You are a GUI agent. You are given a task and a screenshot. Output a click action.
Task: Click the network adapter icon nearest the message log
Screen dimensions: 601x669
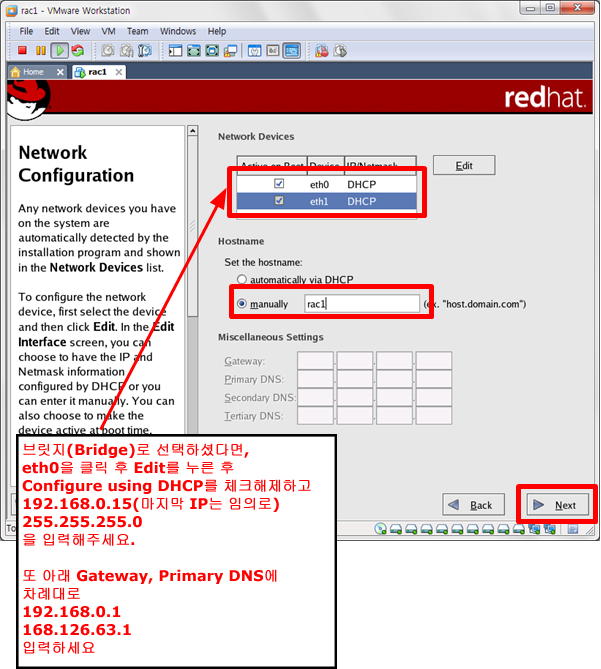pyautogui.click(x=550, y=529)
